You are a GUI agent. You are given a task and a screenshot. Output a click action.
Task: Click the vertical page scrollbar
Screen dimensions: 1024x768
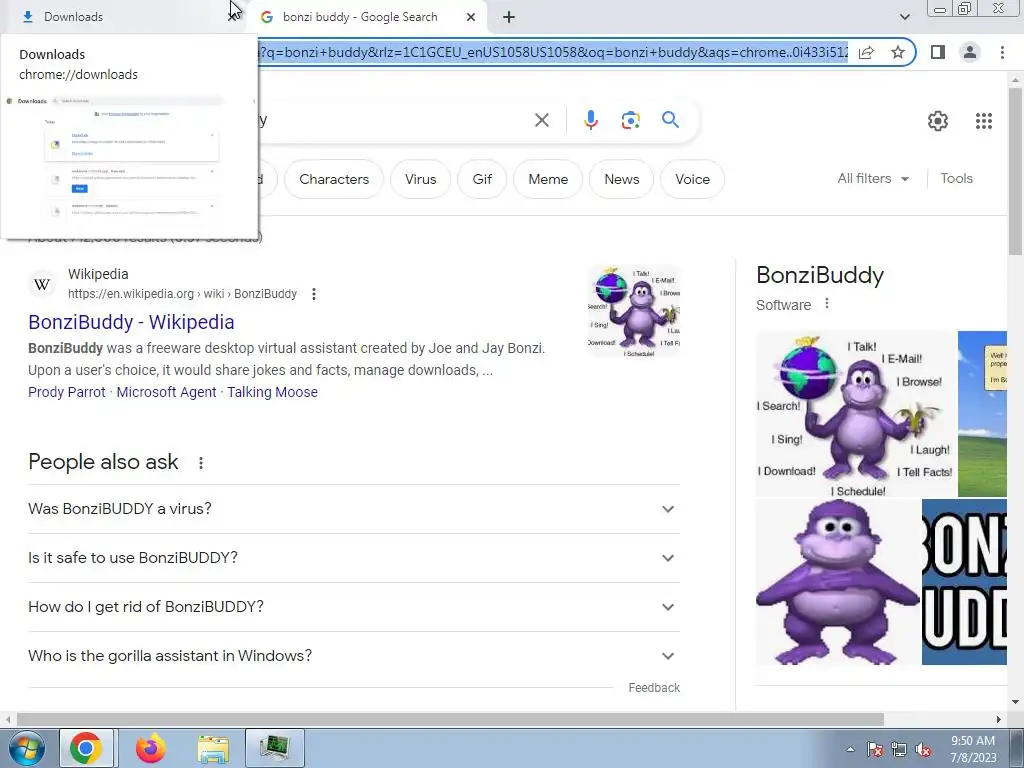(1015, 171)
